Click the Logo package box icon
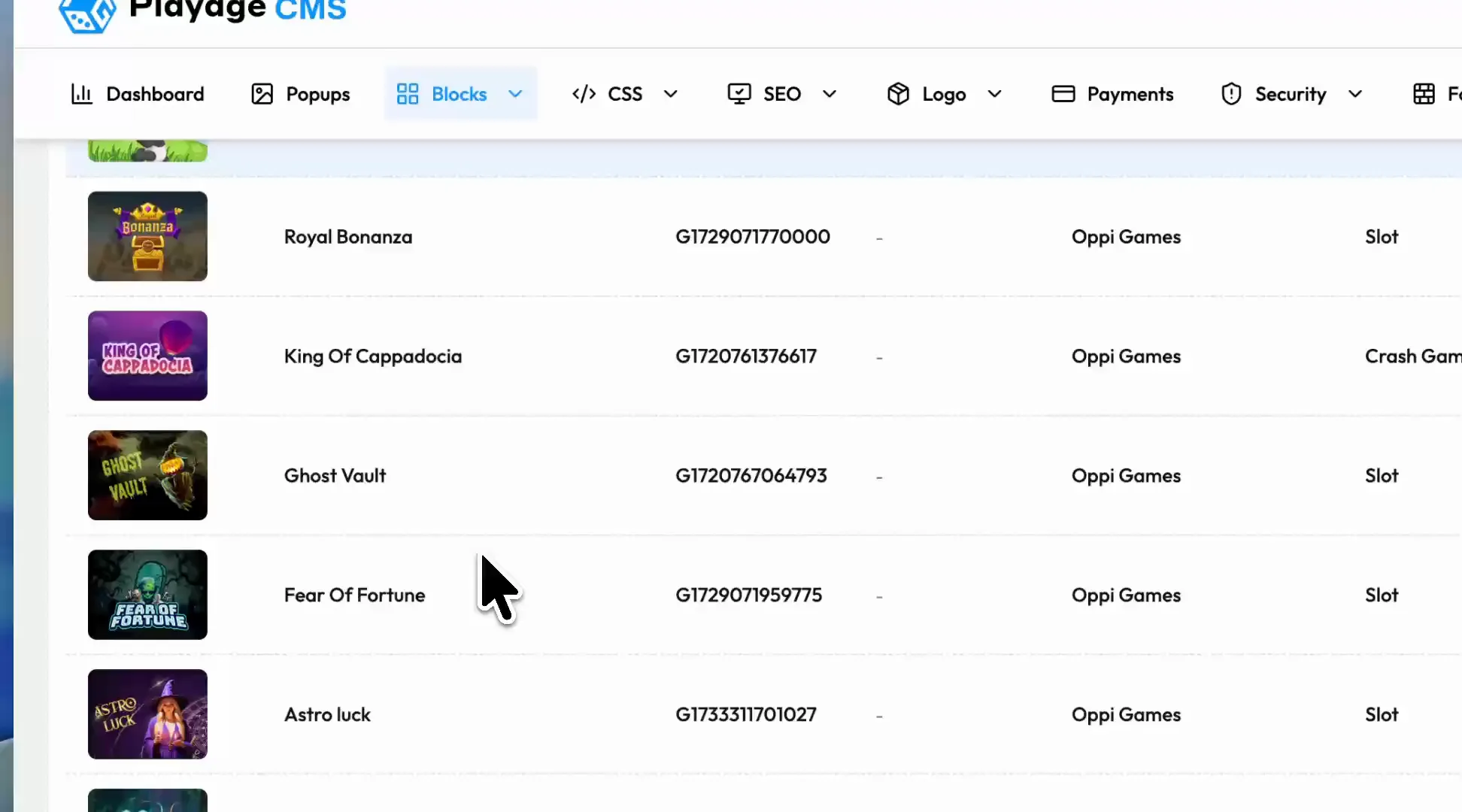Image resolution: width=1462 pixels, height=812 pixels. click(898, 94)
